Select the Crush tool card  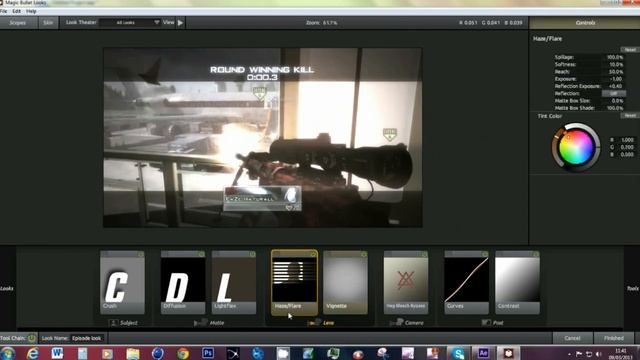(122, 282)
